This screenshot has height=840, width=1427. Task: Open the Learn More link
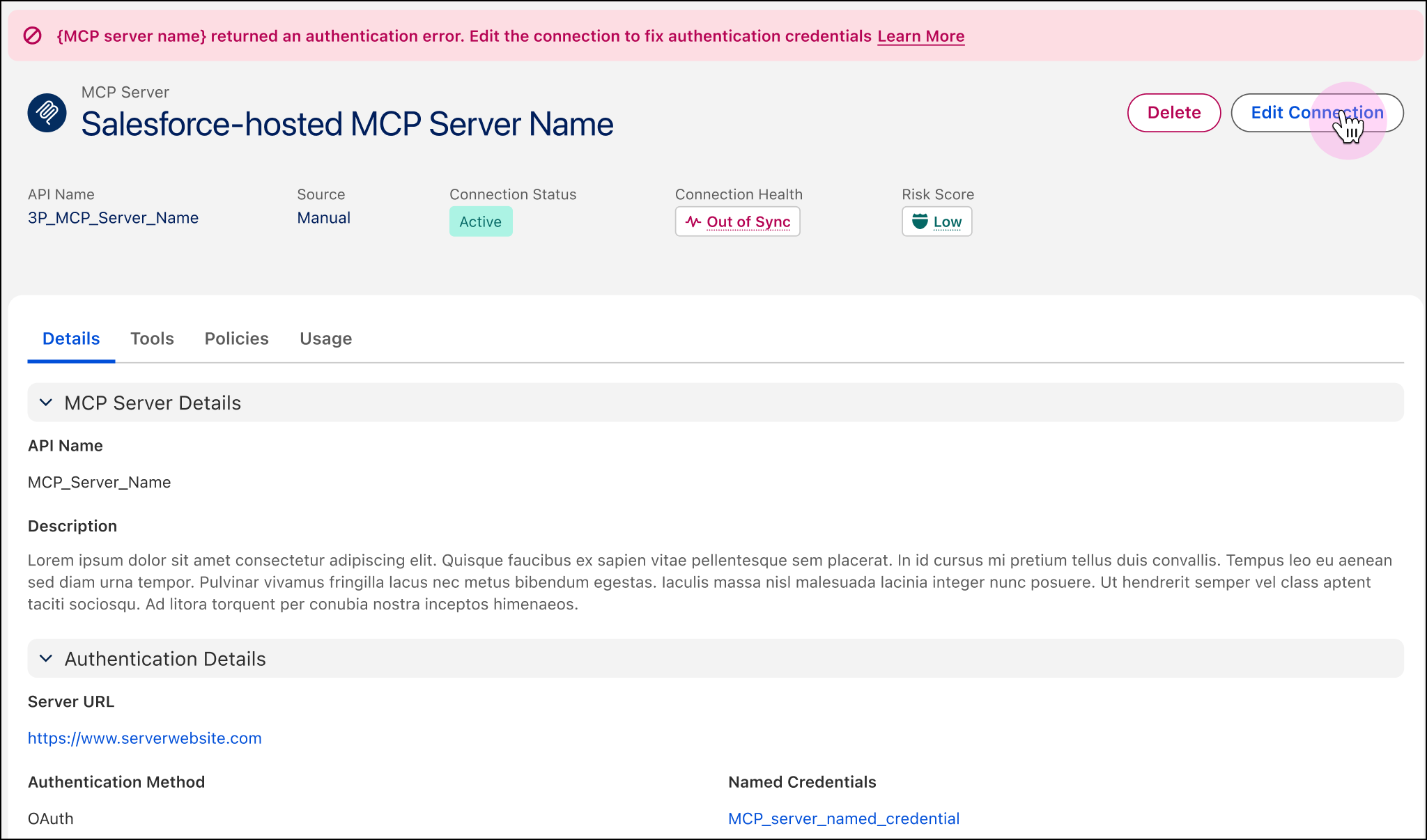pos(920,36)
